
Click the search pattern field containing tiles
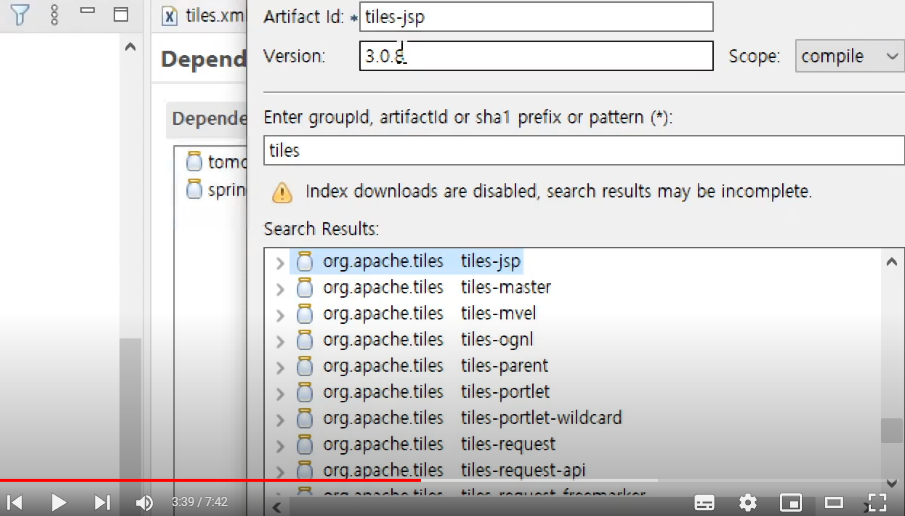[x=584, y=151]
